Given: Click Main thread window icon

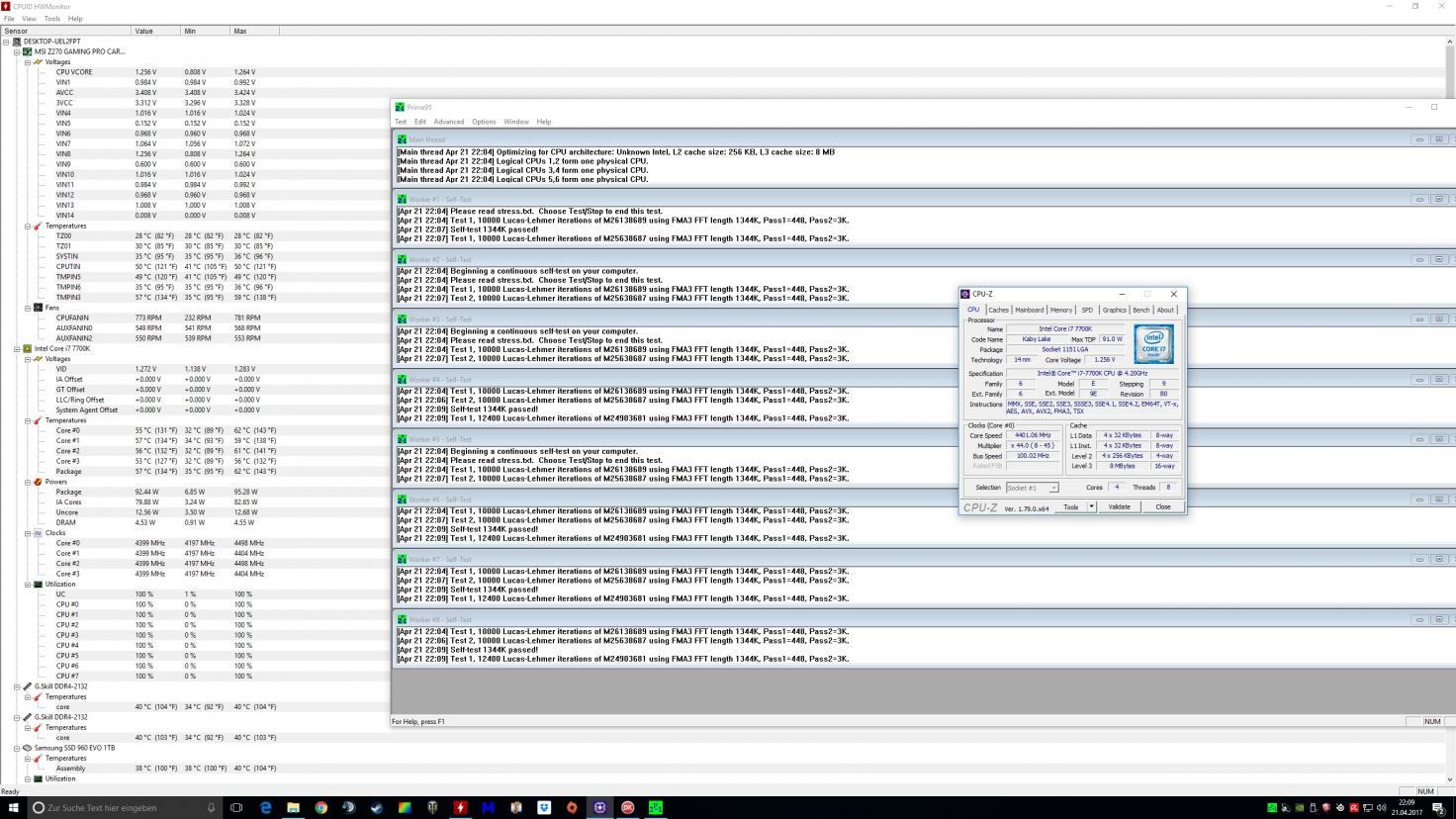Looking at the screenshot, I should [x=403, y=139].
